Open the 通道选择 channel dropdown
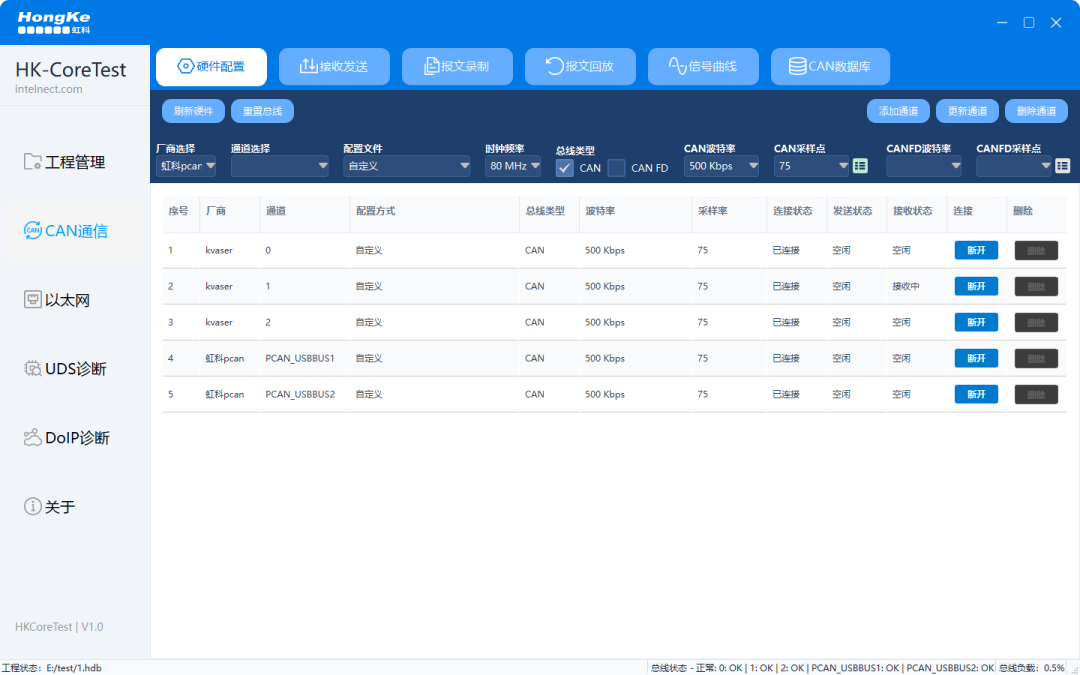1080x675 pixels. [x=280, y=166]
